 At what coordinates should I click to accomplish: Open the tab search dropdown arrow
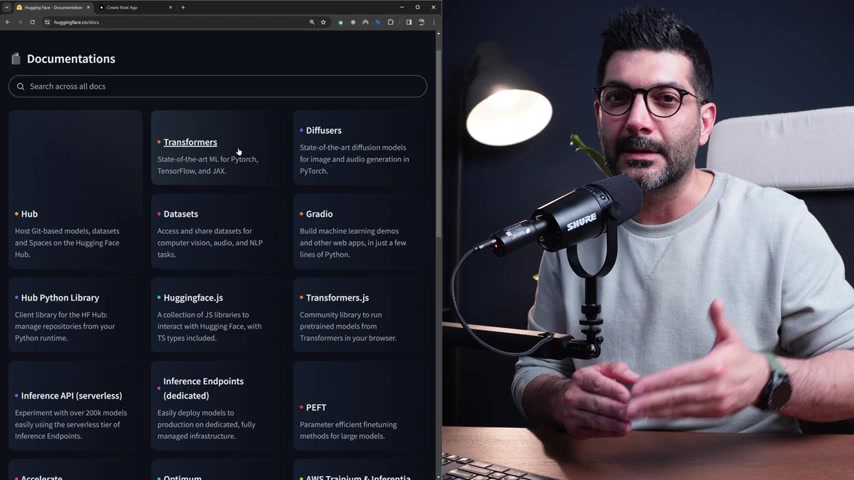click(7, 8)
